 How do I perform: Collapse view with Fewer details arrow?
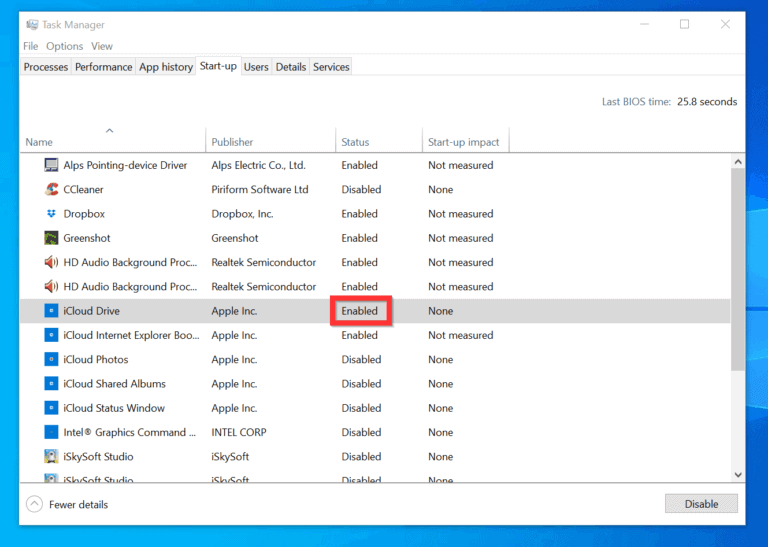click(34, 504)
